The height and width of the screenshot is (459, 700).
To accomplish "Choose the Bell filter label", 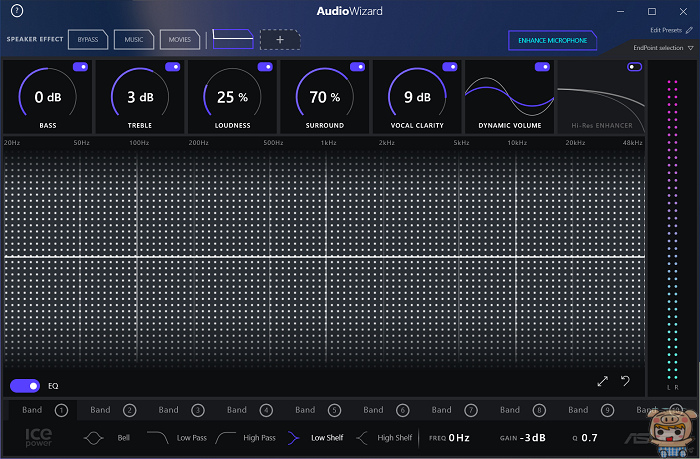I will [124, 438].
